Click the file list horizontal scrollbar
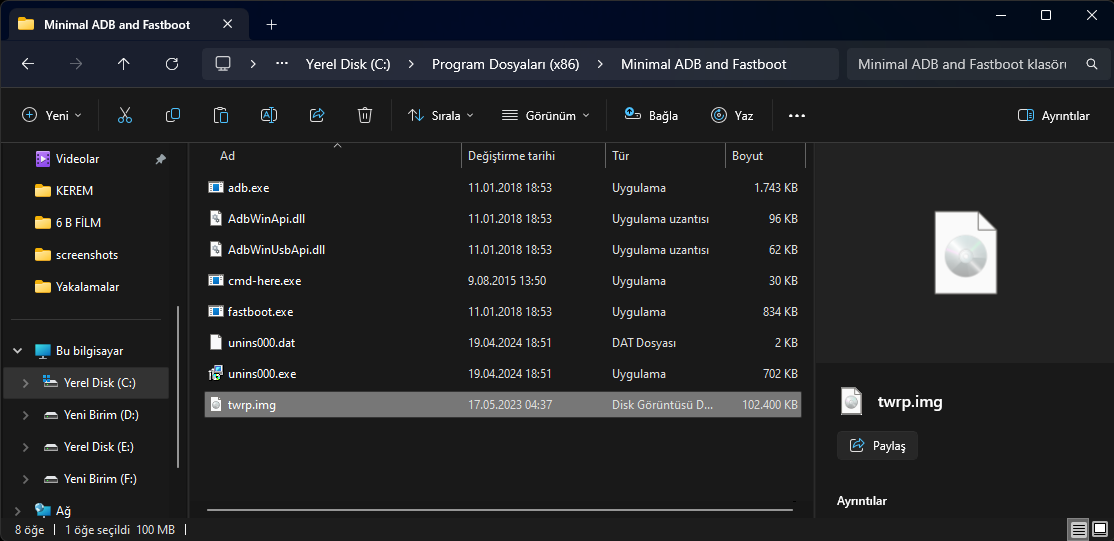The height and width of the screenshot is (541, 1114). [x=500, y=510]
